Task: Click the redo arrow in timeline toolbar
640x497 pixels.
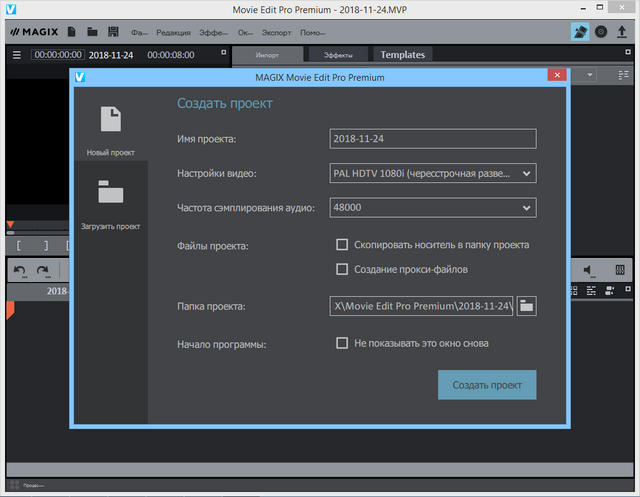Action: 42,271
